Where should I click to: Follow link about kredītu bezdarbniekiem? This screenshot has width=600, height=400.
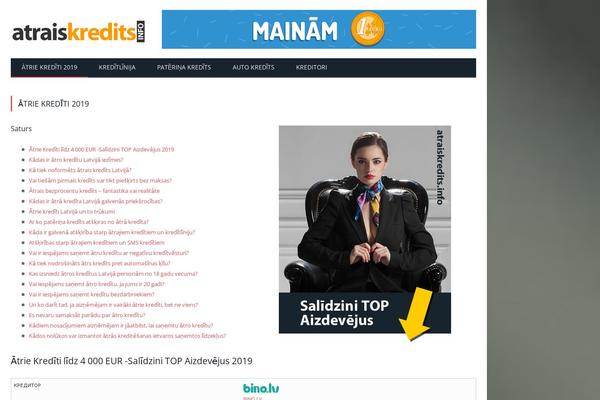[91, 294]
